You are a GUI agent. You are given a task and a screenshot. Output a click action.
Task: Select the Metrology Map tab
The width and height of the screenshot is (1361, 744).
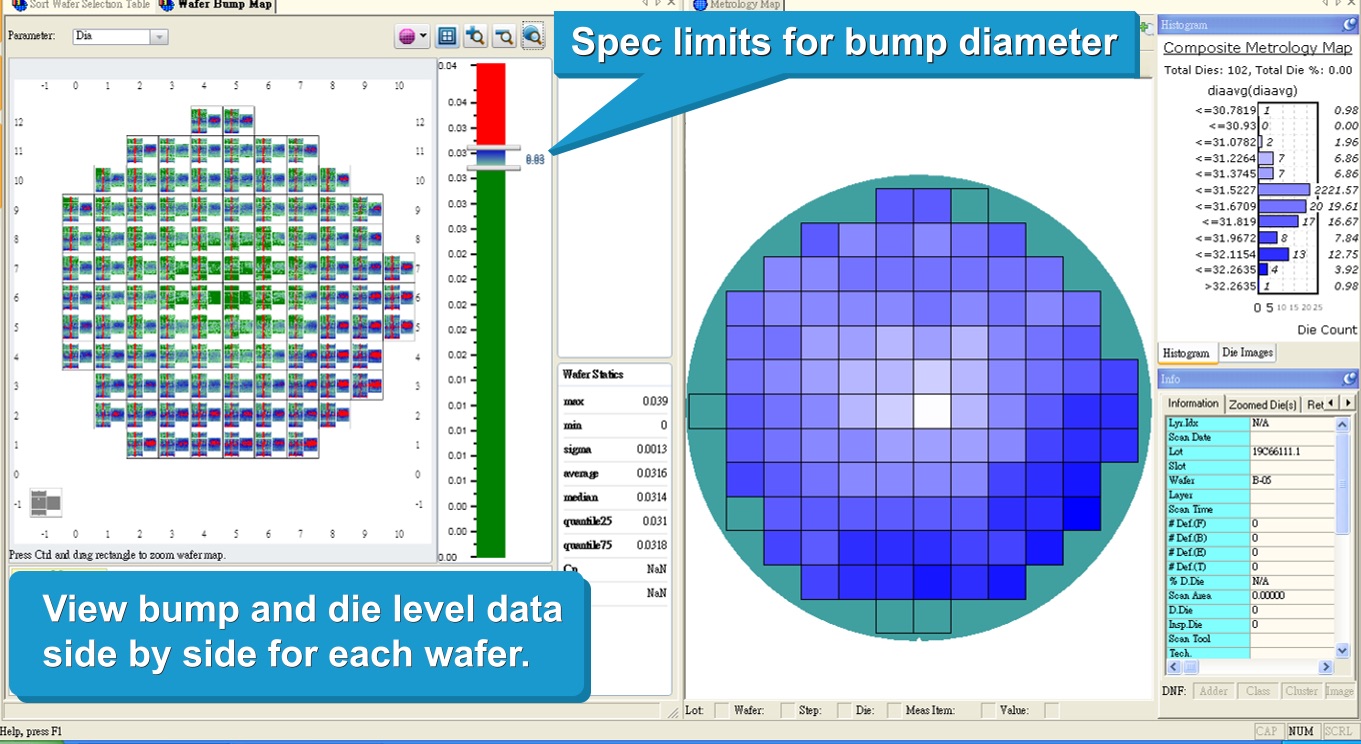[736, 4]
